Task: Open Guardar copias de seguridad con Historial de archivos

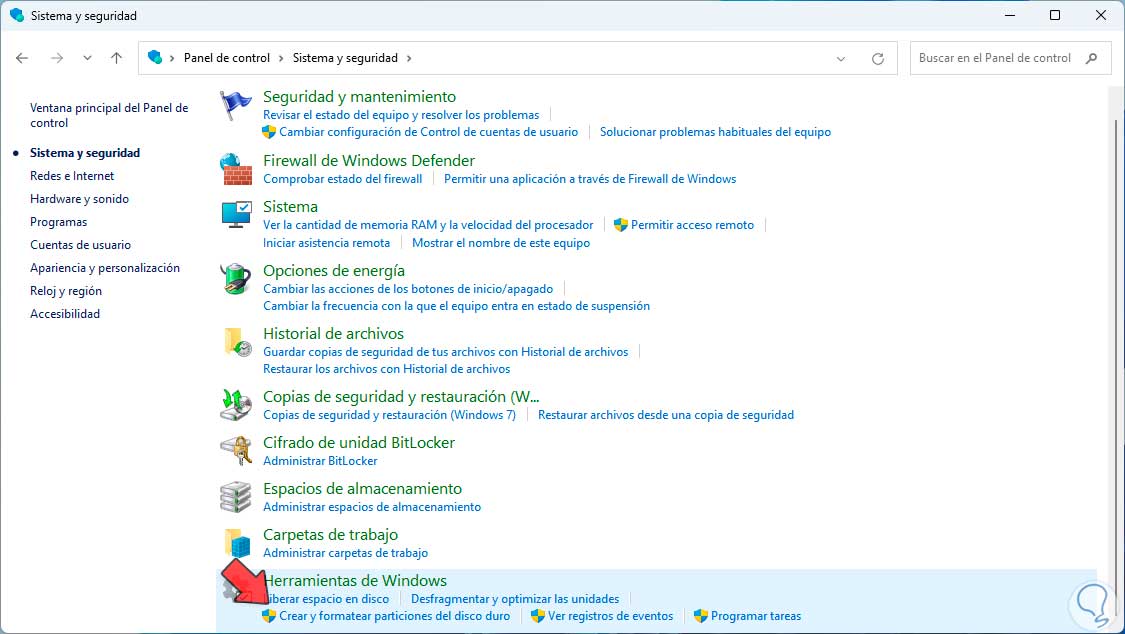Action: [x=446, y=352]
